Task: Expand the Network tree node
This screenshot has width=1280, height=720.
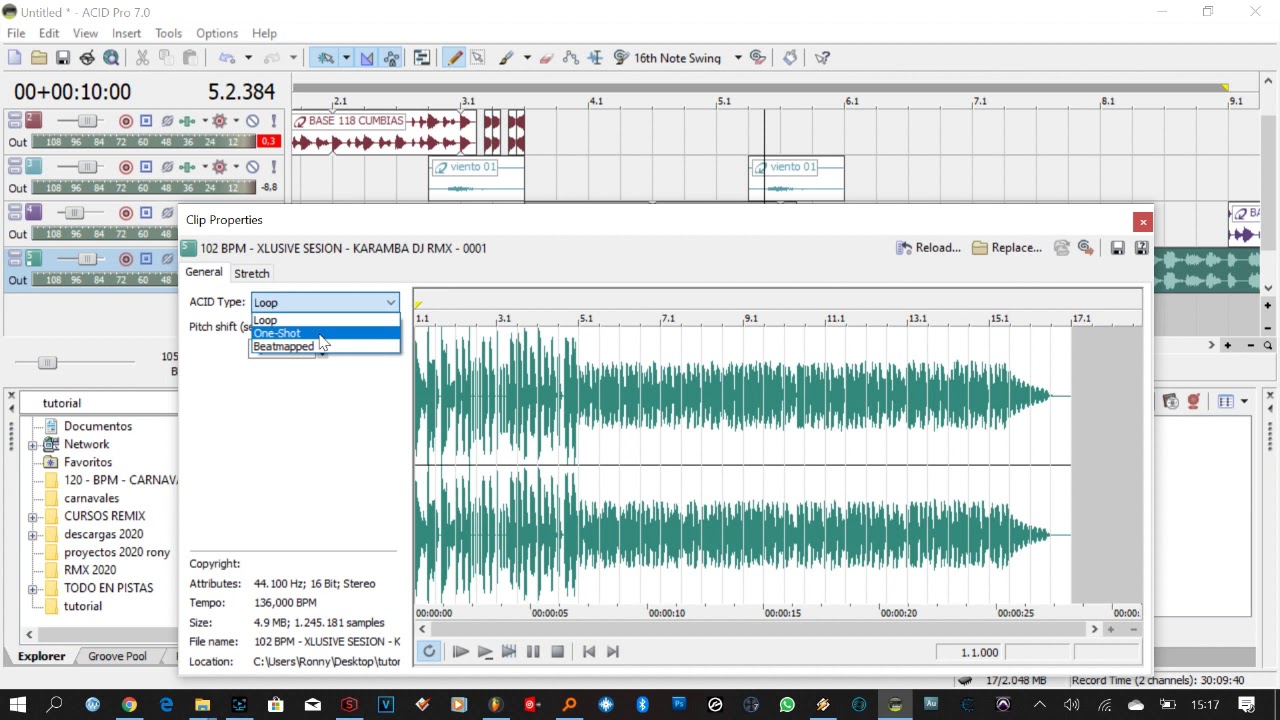Action: (33, 445)
